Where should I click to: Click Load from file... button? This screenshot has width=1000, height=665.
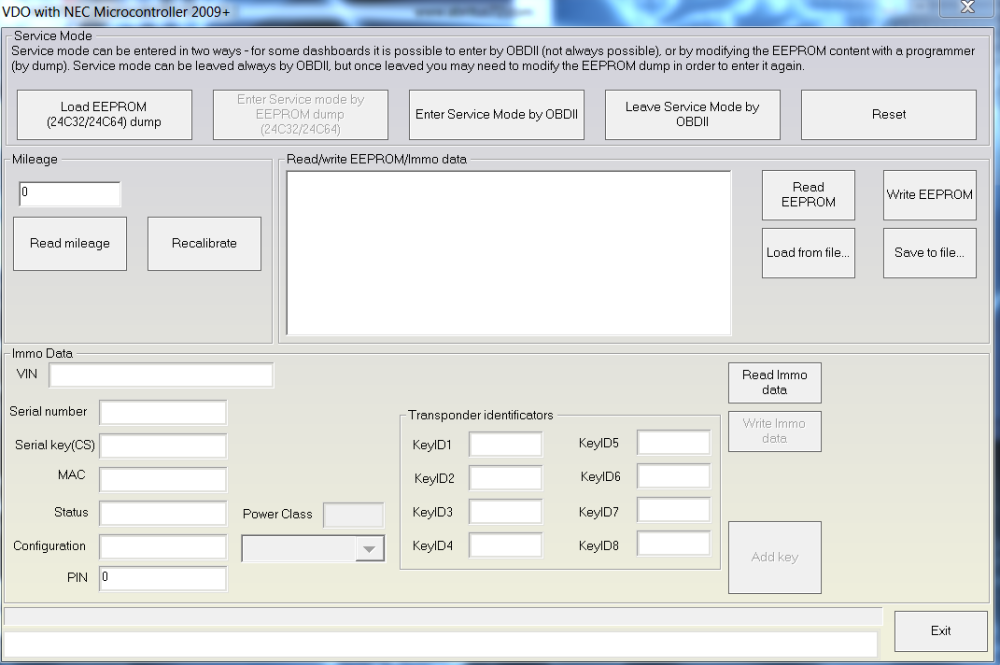pos(808,253)
